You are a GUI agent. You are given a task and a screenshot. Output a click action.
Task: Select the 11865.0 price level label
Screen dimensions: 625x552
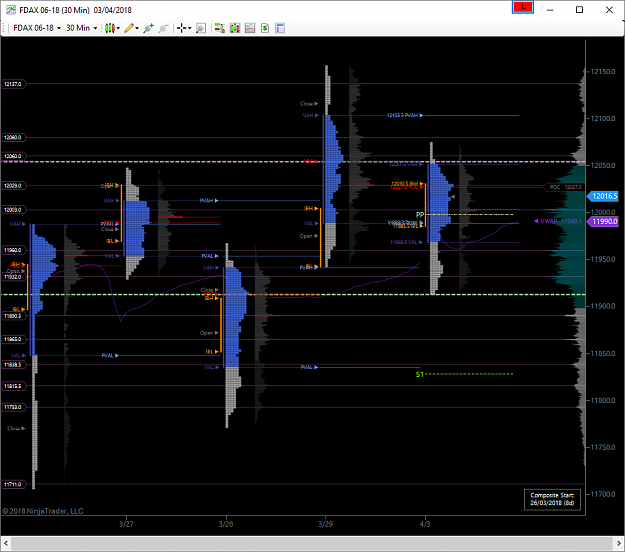coord(14,340)
